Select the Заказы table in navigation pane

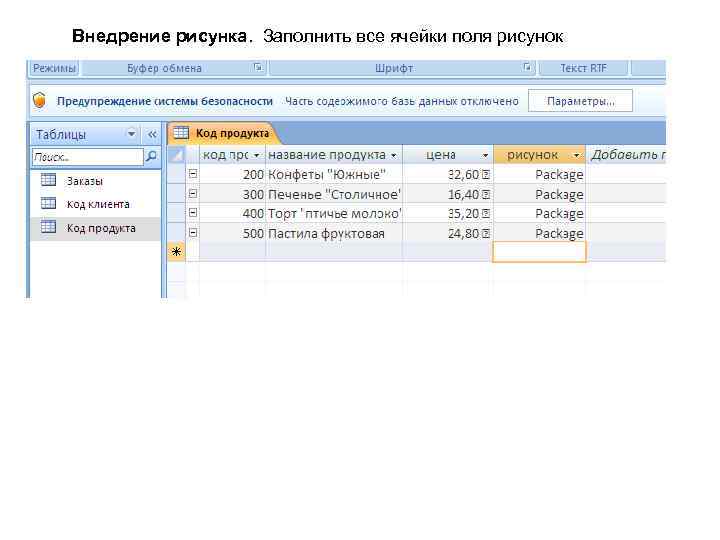pyautogui.click(x=95, y=181)
